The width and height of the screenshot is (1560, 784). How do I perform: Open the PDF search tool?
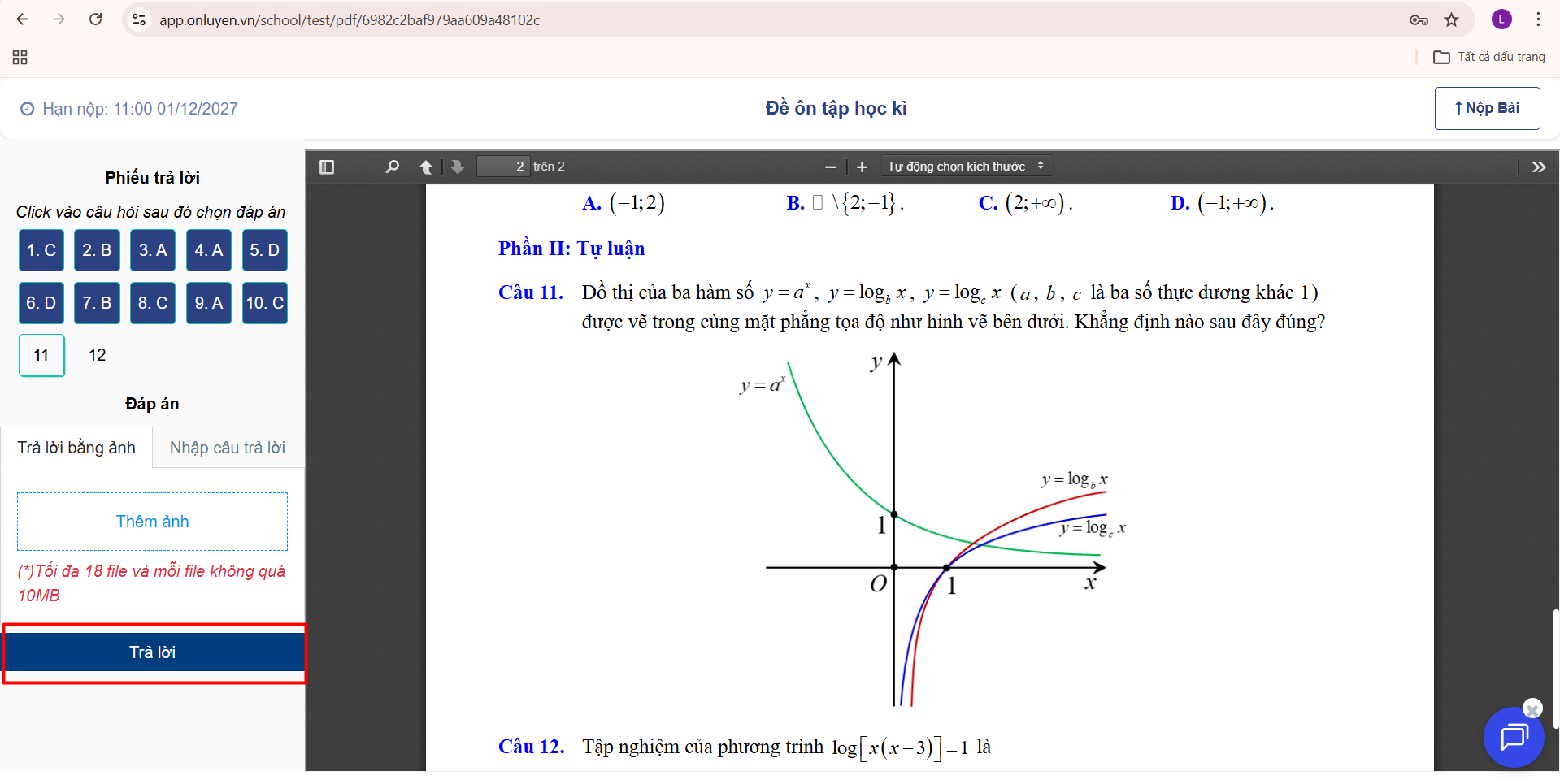(392, 167)
